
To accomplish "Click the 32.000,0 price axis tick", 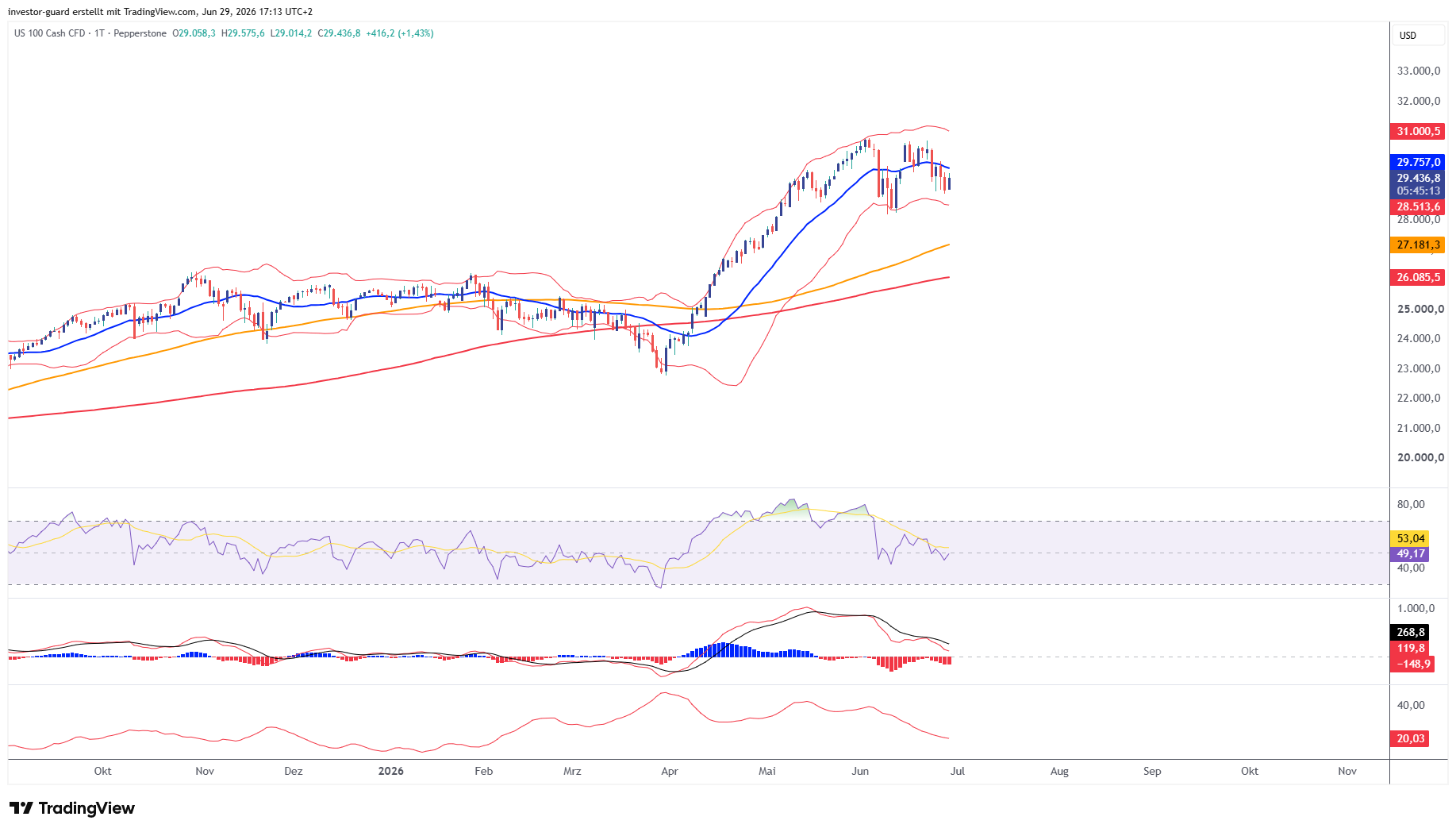I will click(x=1418, y=101).
